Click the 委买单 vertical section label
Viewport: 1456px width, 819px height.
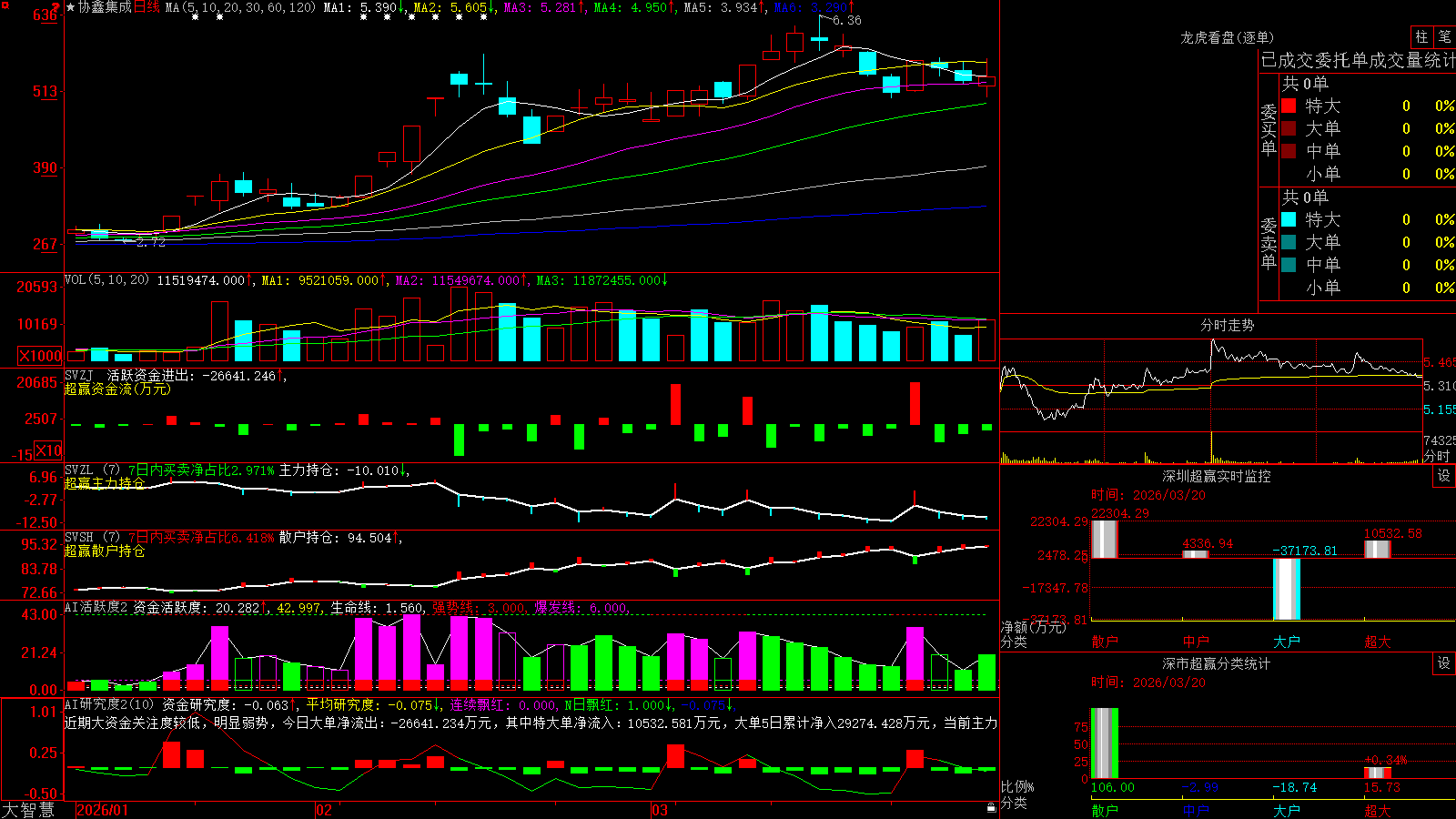(1269, 129)
